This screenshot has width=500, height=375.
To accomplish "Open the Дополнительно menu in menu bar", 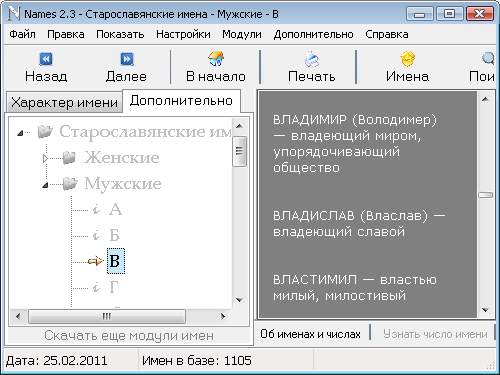I will 313,34.
